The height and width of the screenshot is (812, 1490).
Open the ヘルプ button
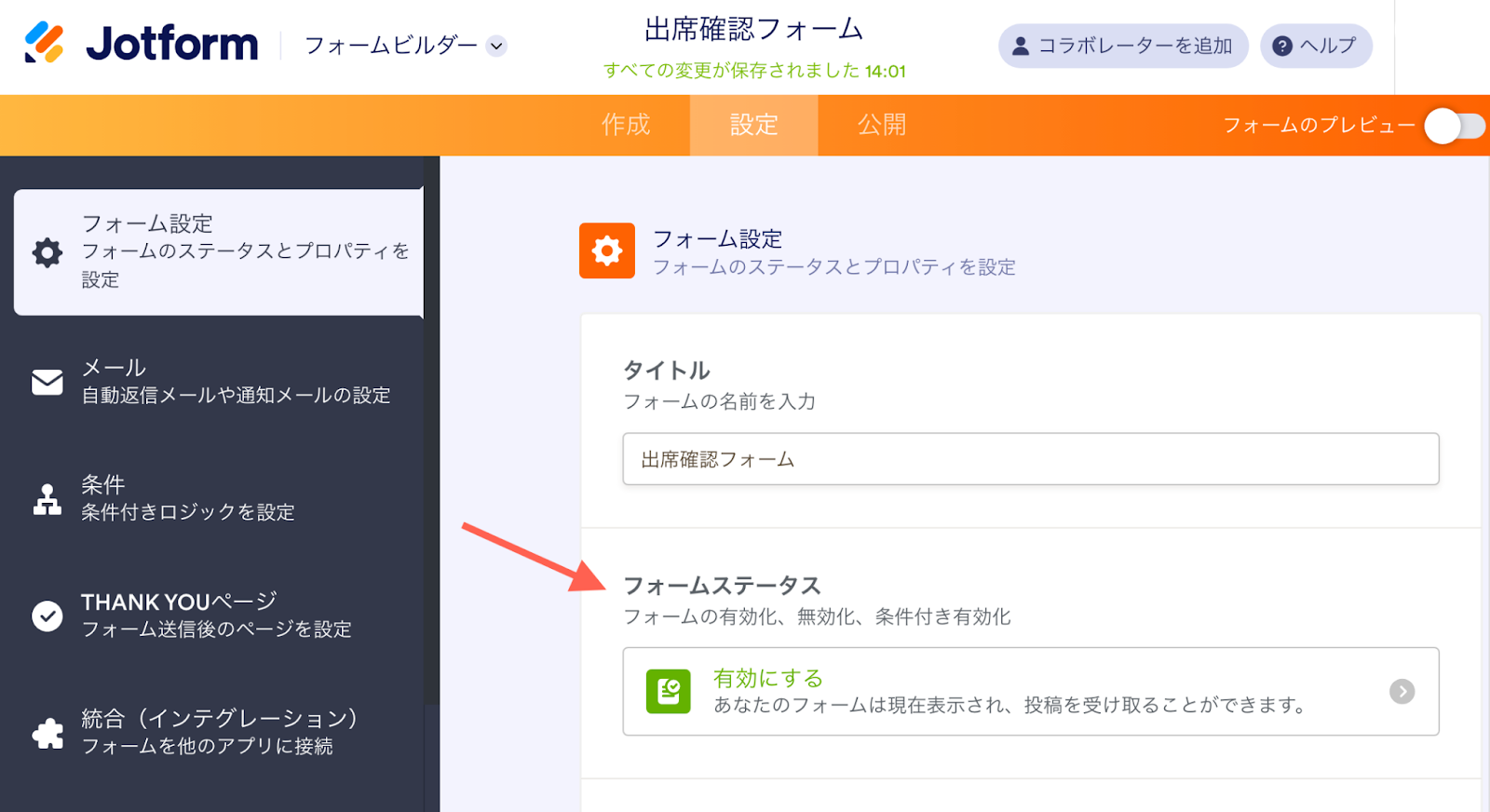click(x=1316, y=46)
